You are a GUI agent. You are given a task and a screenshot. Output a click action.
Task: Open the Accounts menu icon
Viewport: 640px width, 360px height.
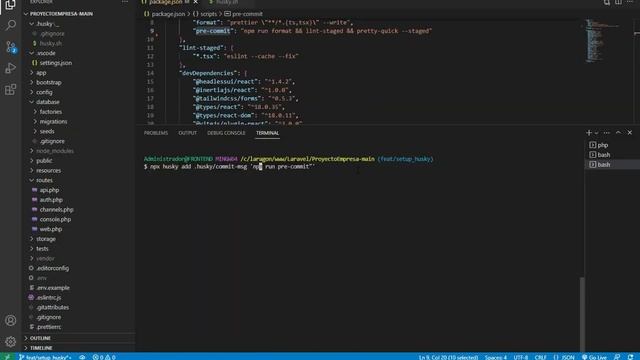tap(10, 320)
